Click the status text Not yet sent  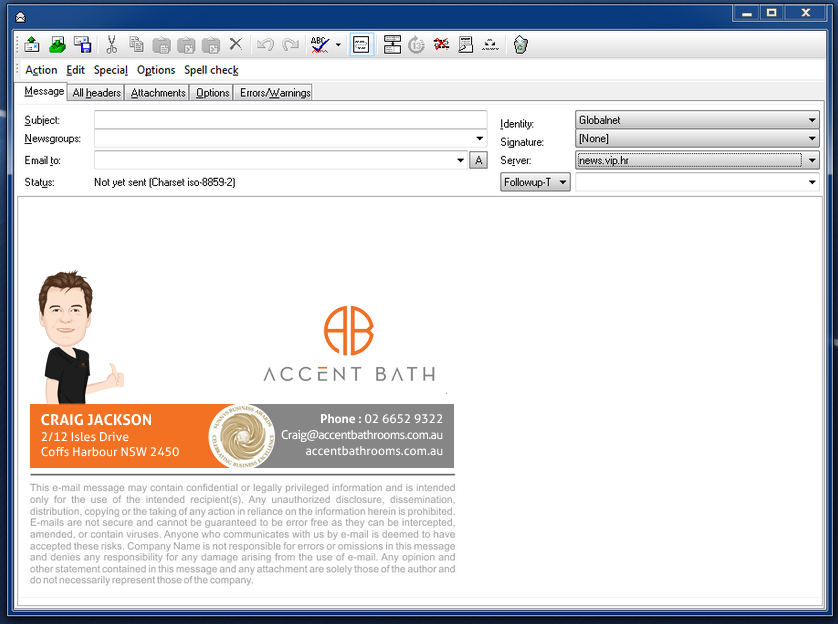[x=165, y=182]
